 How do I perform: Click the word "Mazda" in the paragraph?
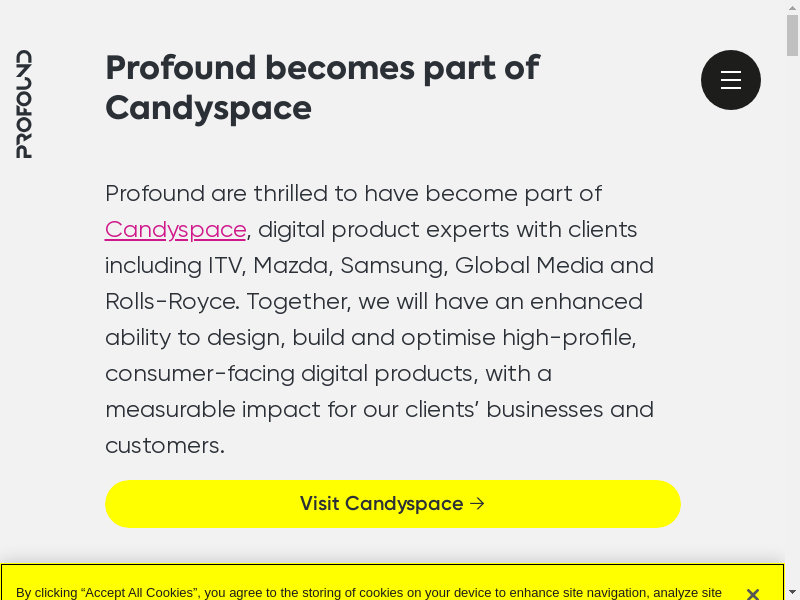click(x=290, y=266)
